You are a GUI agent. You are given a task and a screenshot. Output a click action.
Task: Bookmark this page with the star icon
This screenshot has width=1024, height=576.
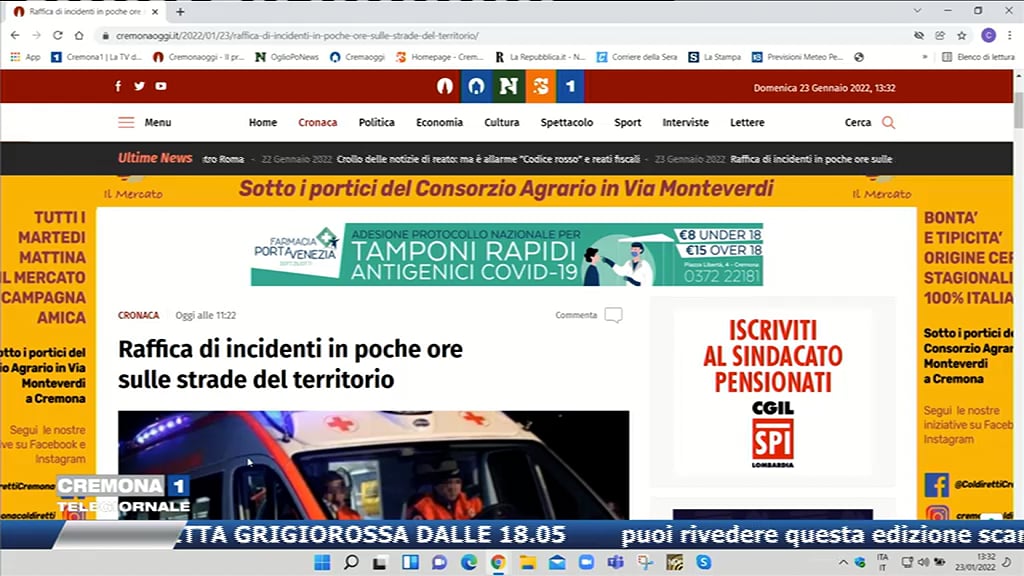[x=962, y=35]
